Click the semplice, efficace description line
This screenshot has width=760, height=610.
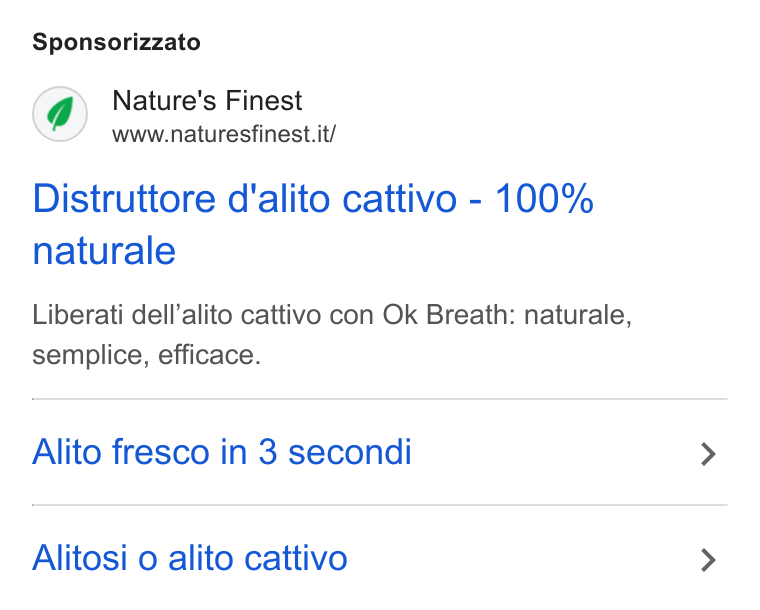(x=147, y=355)
